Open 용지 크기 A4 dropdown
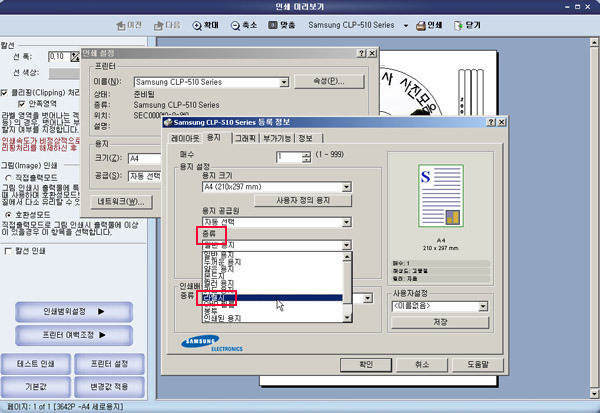The image size is (600, 413). click(346, 187)
